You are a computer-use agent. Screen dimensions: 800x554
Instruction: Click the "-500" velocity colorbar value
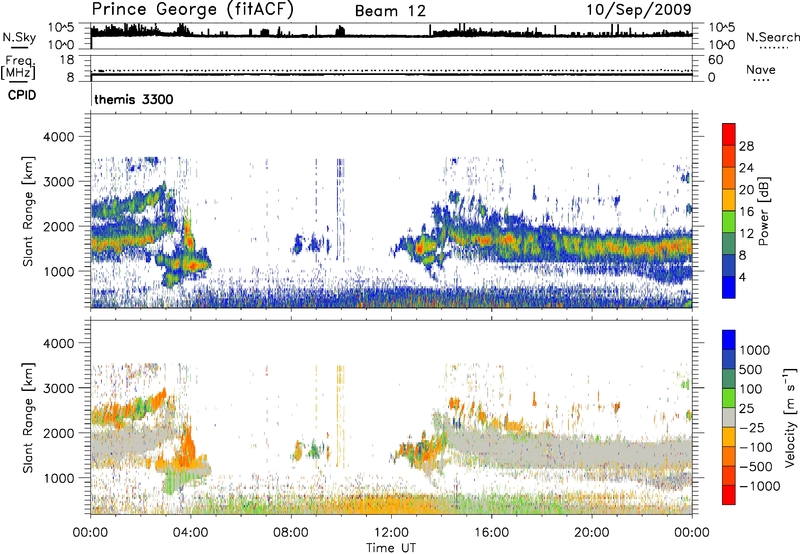(x=756, y=467)
